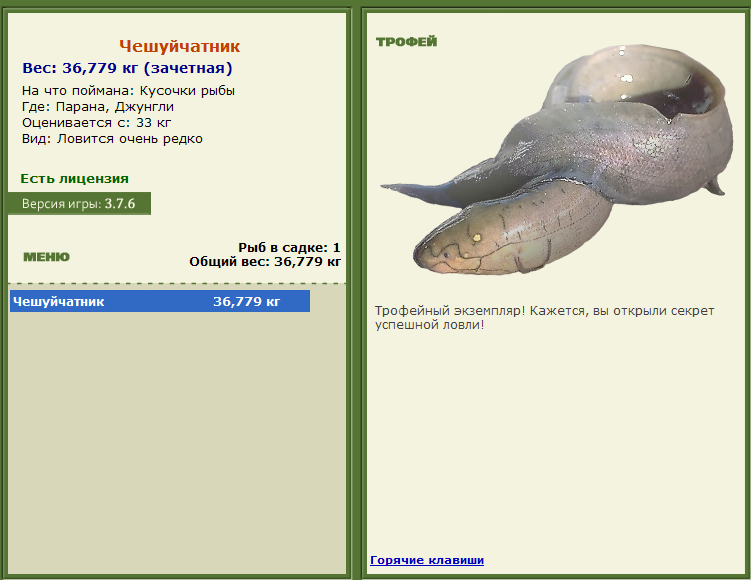The image size is (751, 580).
Task: Click the Общий вес total line
Action: pos(265,262)
